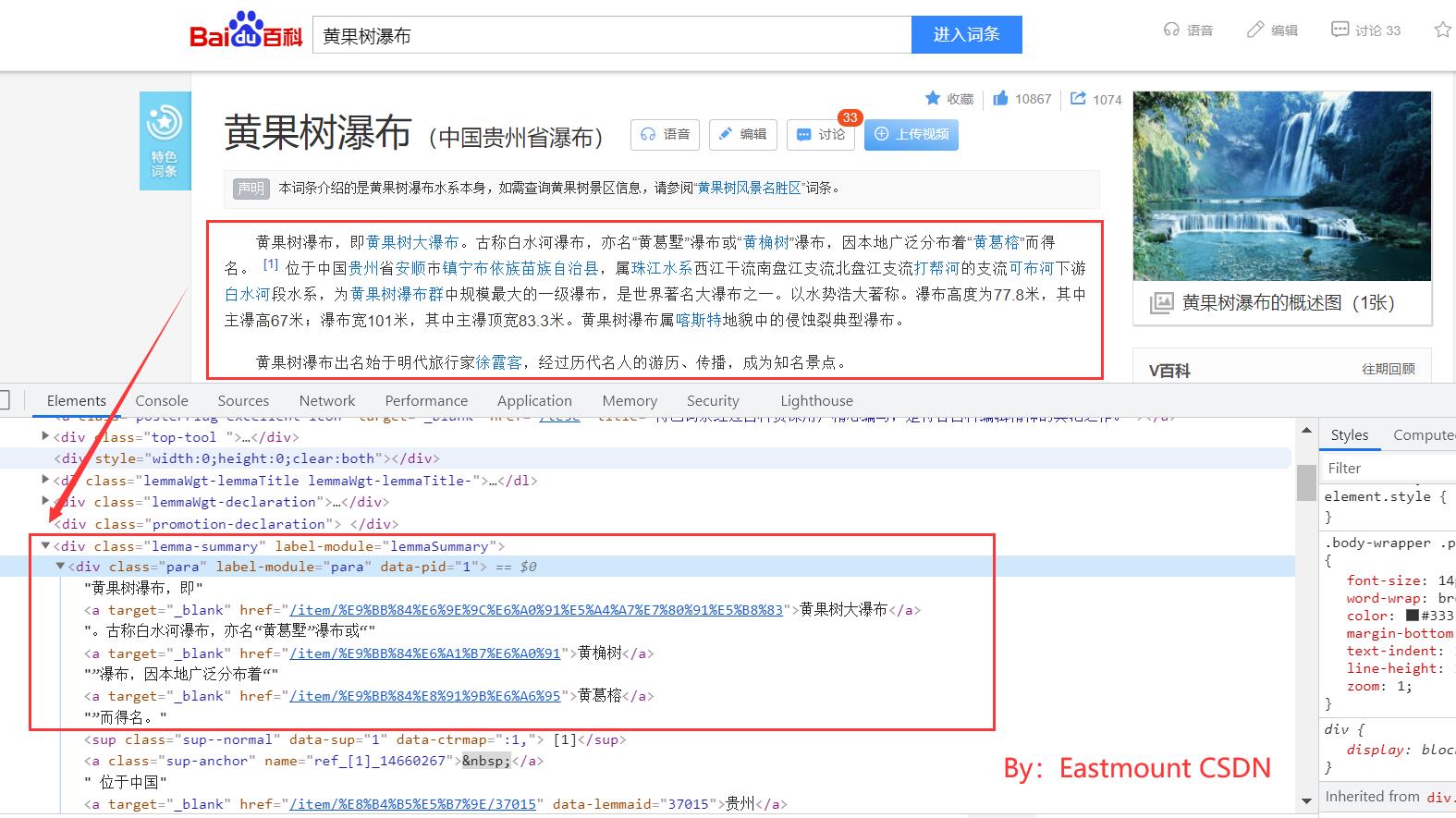Click the 语音 button beside the title
Image resolution: width=1456 pixels, height=818 pixels.
click(x=666, y=134)
